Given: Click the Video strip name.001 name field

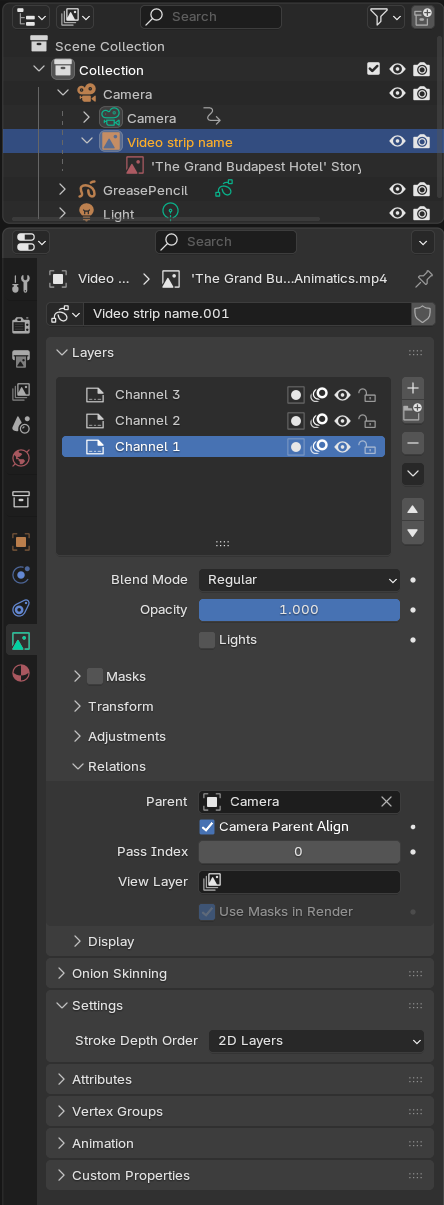Looking at the screenshot, I should point(247,314).
